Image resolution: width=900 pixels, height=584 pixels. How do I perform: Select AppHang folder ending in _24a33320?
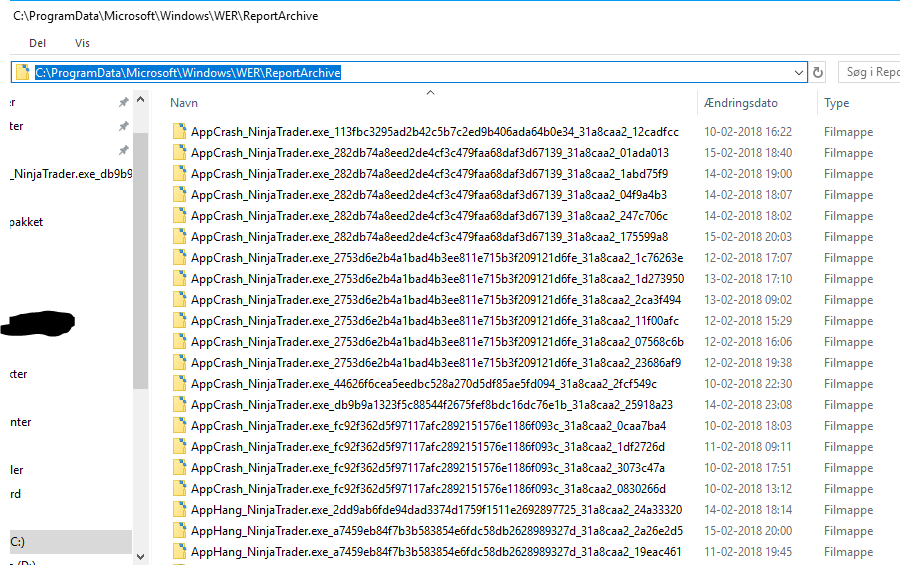(x=436, y=510)
